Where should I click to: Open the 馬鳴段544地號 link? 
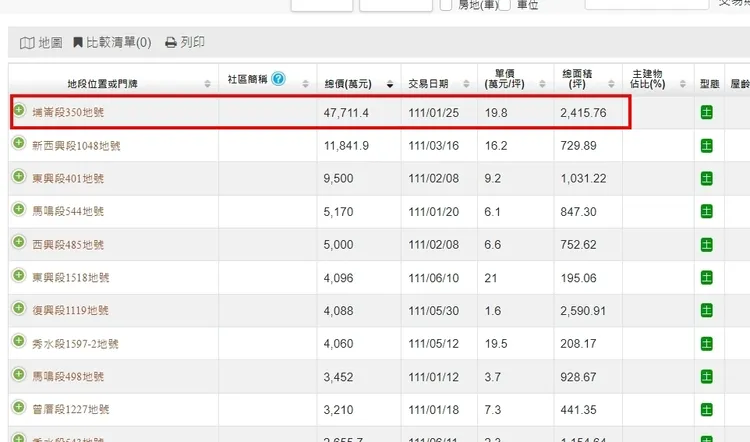[x=68, y=211]
